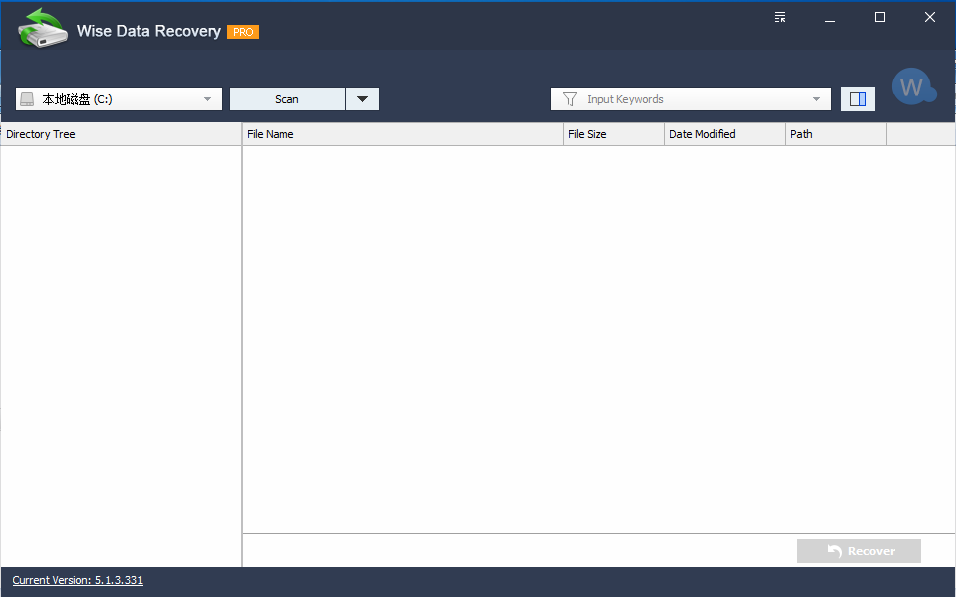
Task: Click the Wise Data Recovery logo icon
Action: 42,28
